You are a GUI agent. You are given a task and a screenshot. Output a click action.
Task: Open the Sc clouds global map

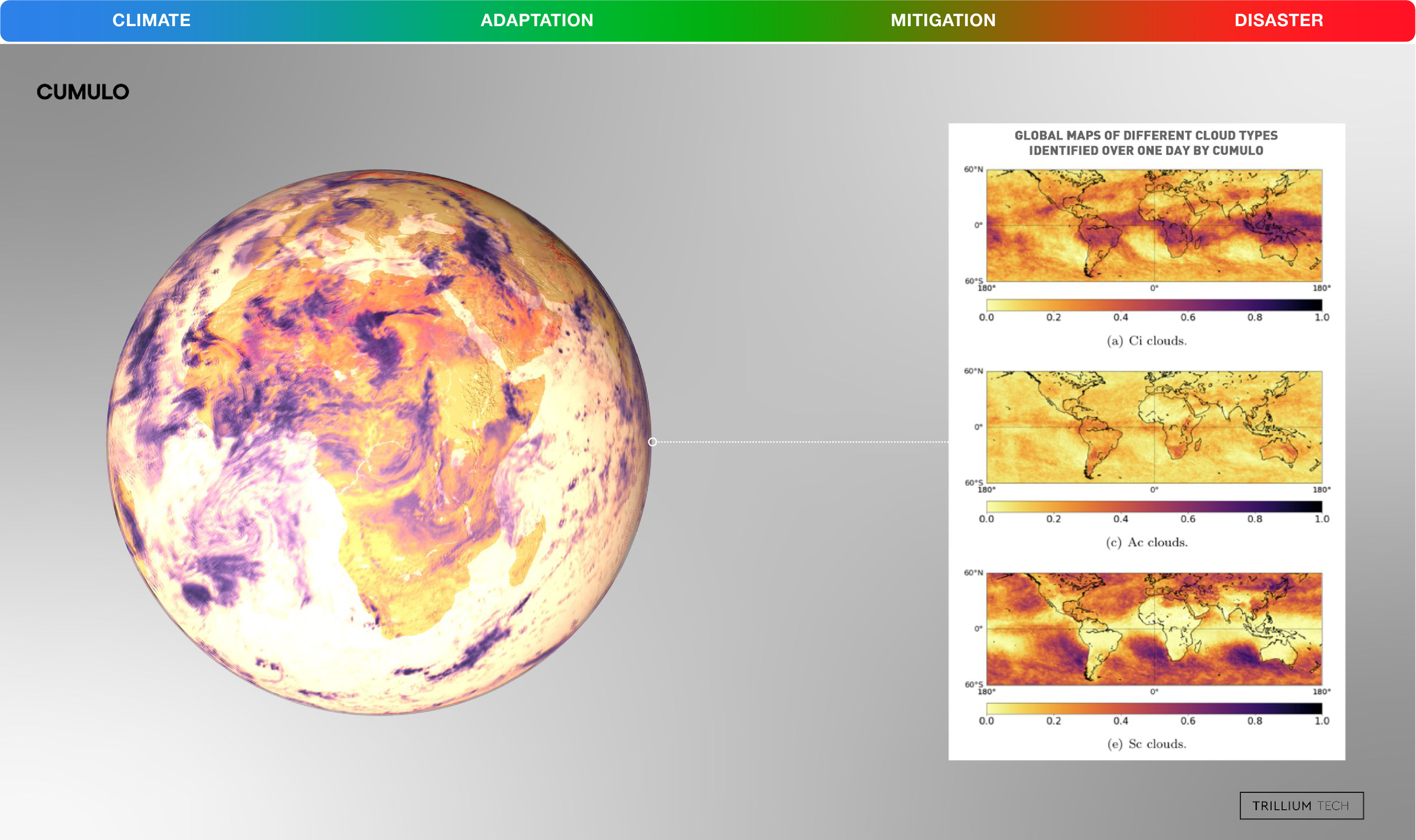[x=1154, y=629]
